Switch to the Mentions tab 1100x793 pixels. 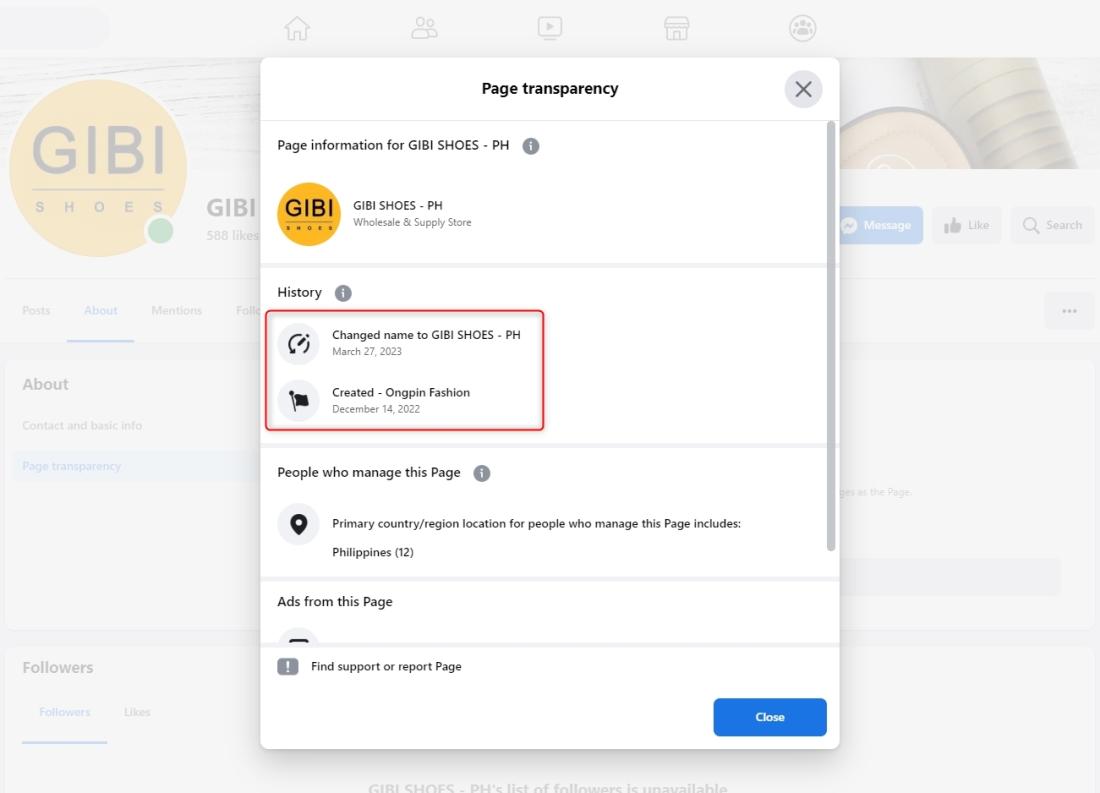176,310
